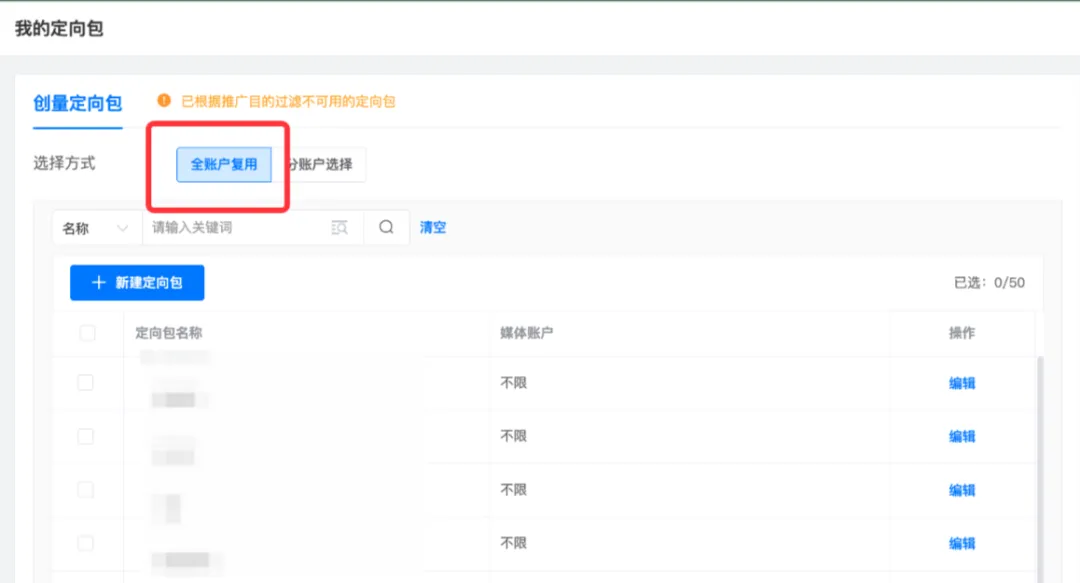Screen dimensions: 1080x583
Task: Check the second row's checkbox
Action: 85,436
